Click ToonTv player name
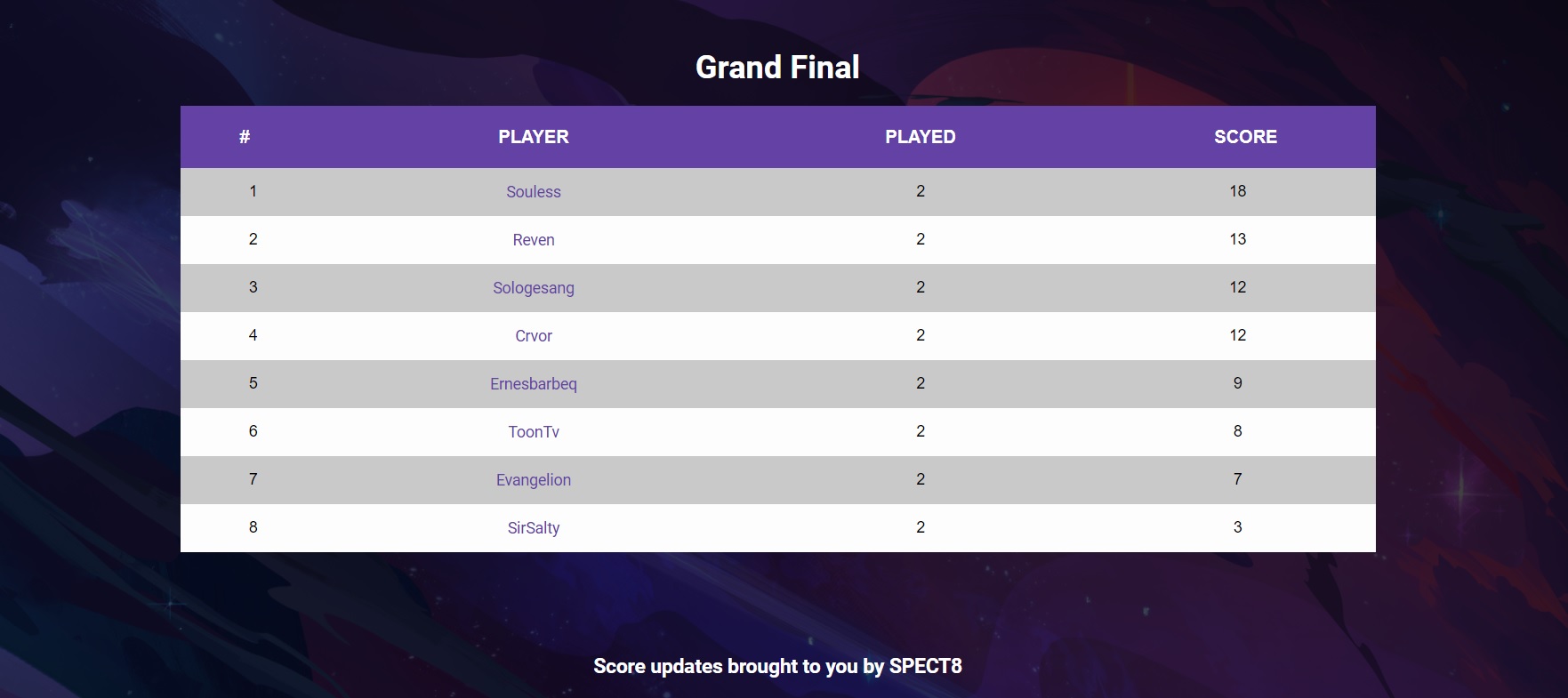The image size is (1568, 698). coord(534,432)
